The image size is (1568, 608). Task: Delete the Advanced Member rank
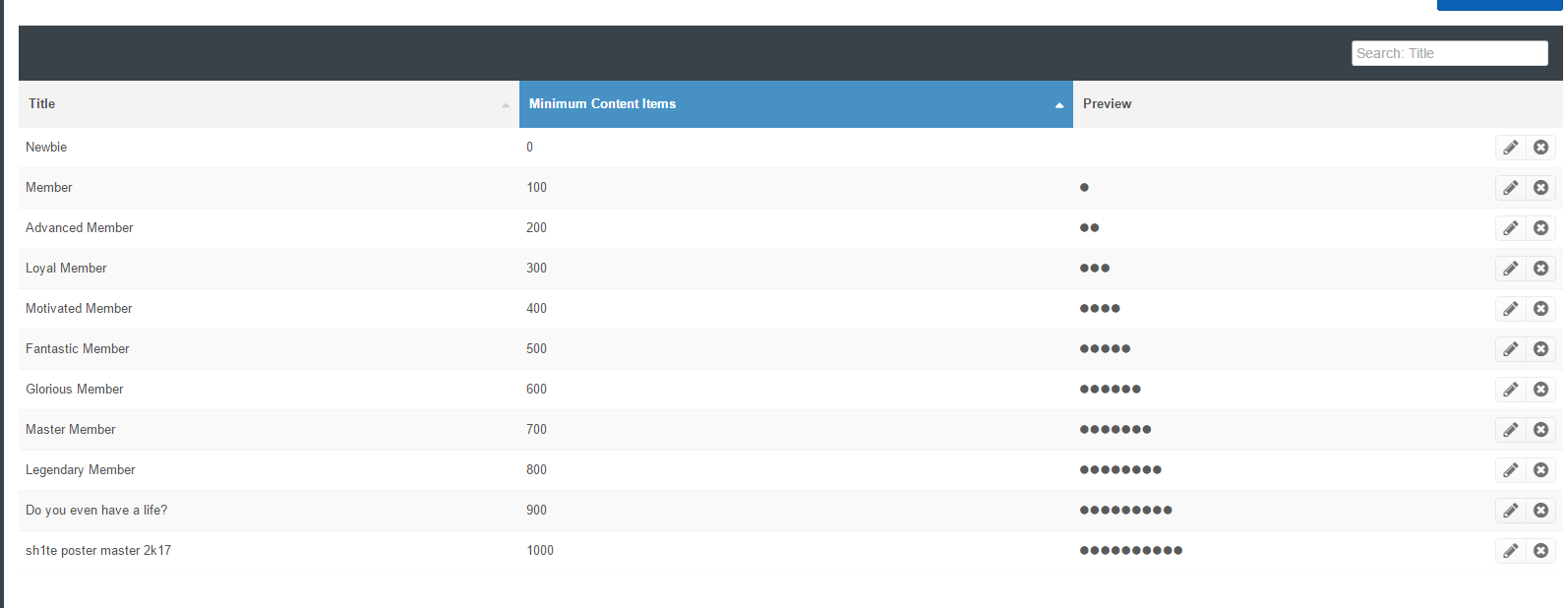pos(1541,228)
